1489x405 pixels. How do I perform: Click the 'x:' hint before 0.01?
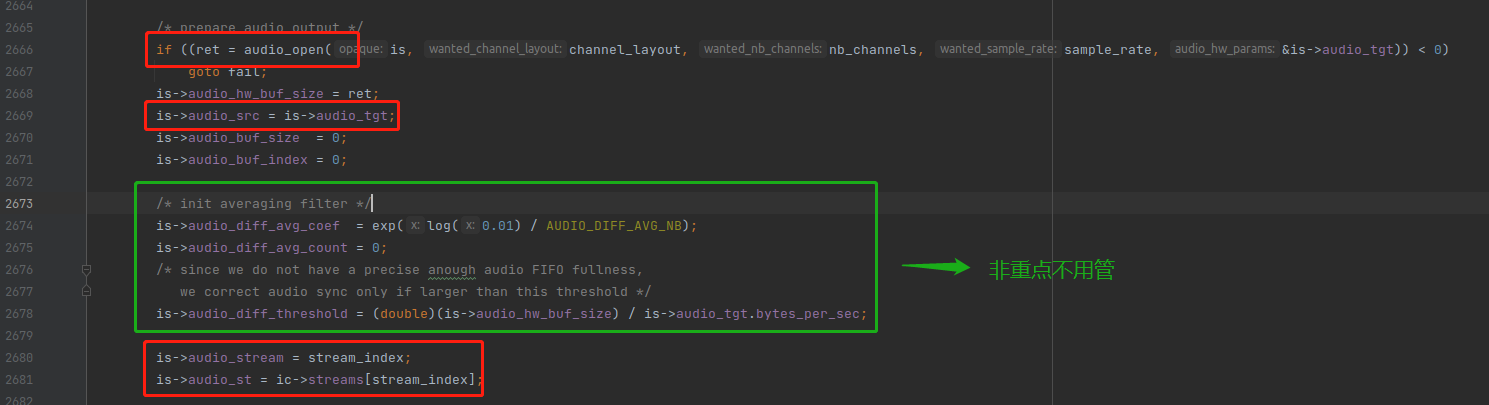point(469,226)
